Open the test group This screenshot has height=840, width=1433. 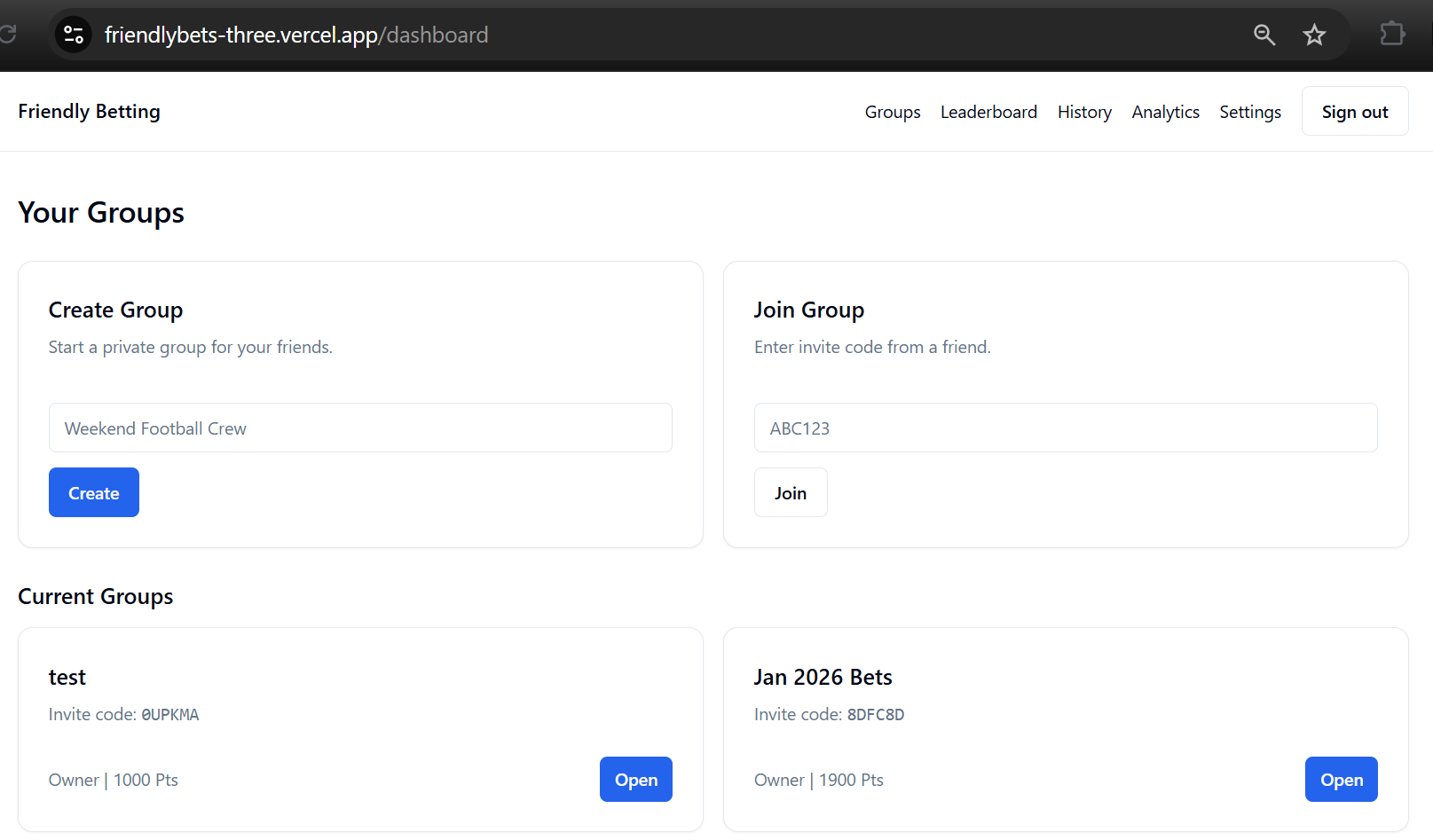click(x=635, y=780)
